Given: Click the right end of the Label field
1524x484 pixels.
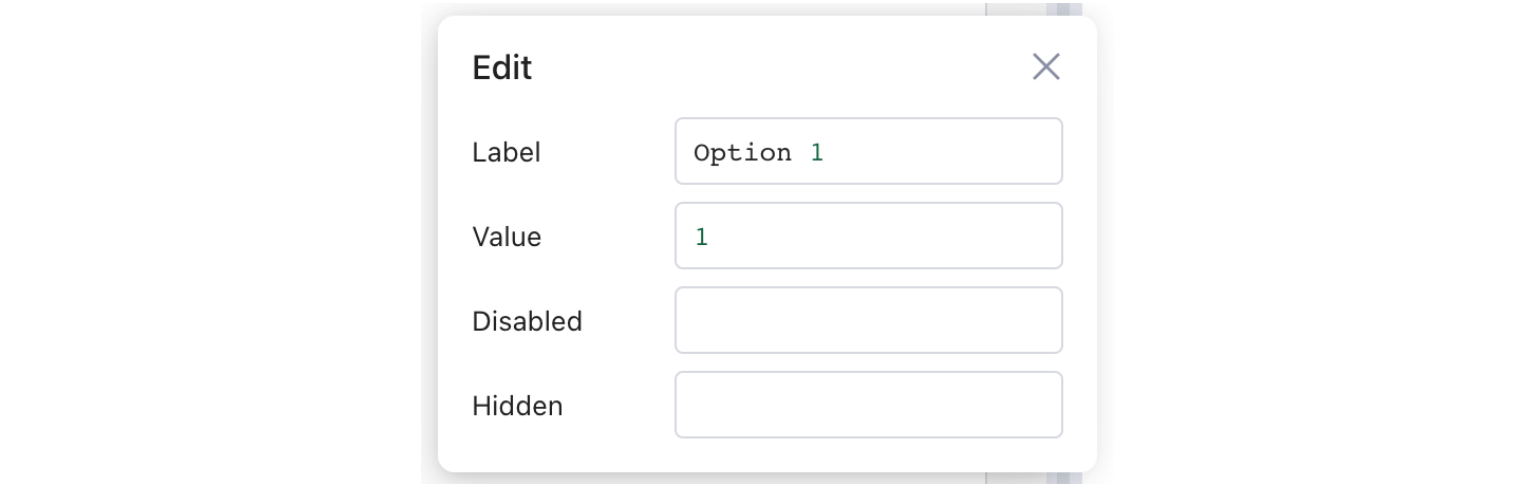Looking at the screenshot, I should (x=1040, y=152).
